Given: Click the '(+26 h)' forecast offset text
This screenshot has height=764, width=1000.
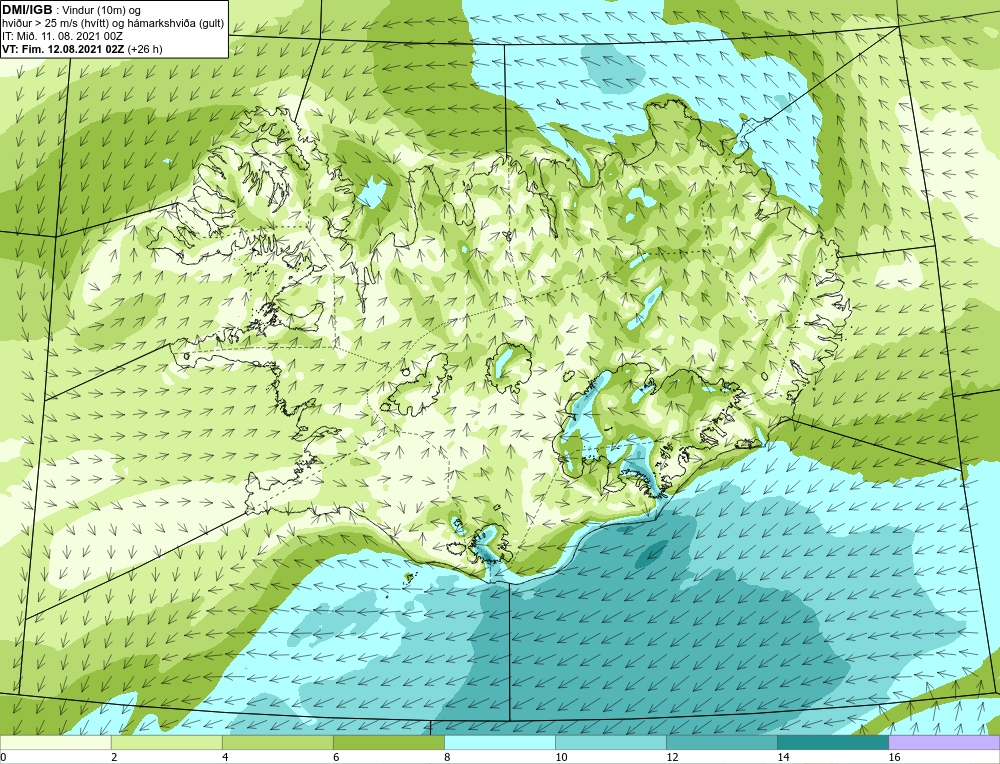Looking at the screenshot, I should tap(145, 49).
